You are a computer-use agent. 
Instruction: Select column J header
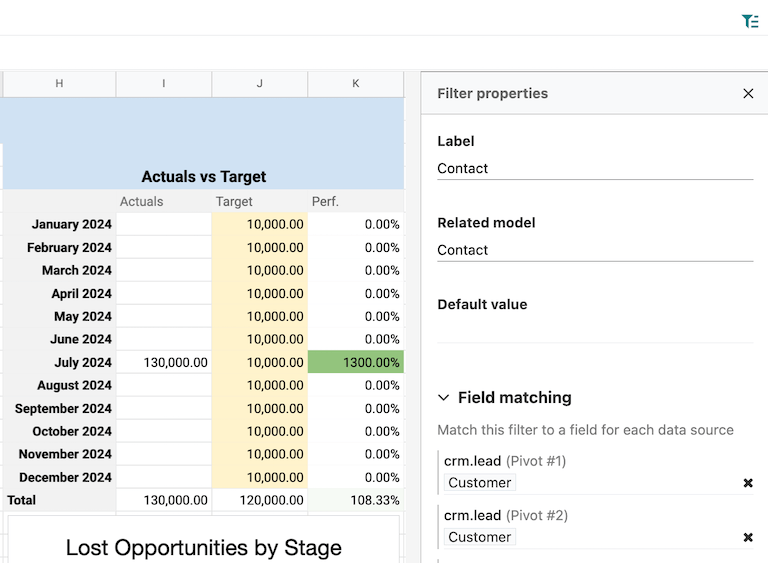pos(260,84)
